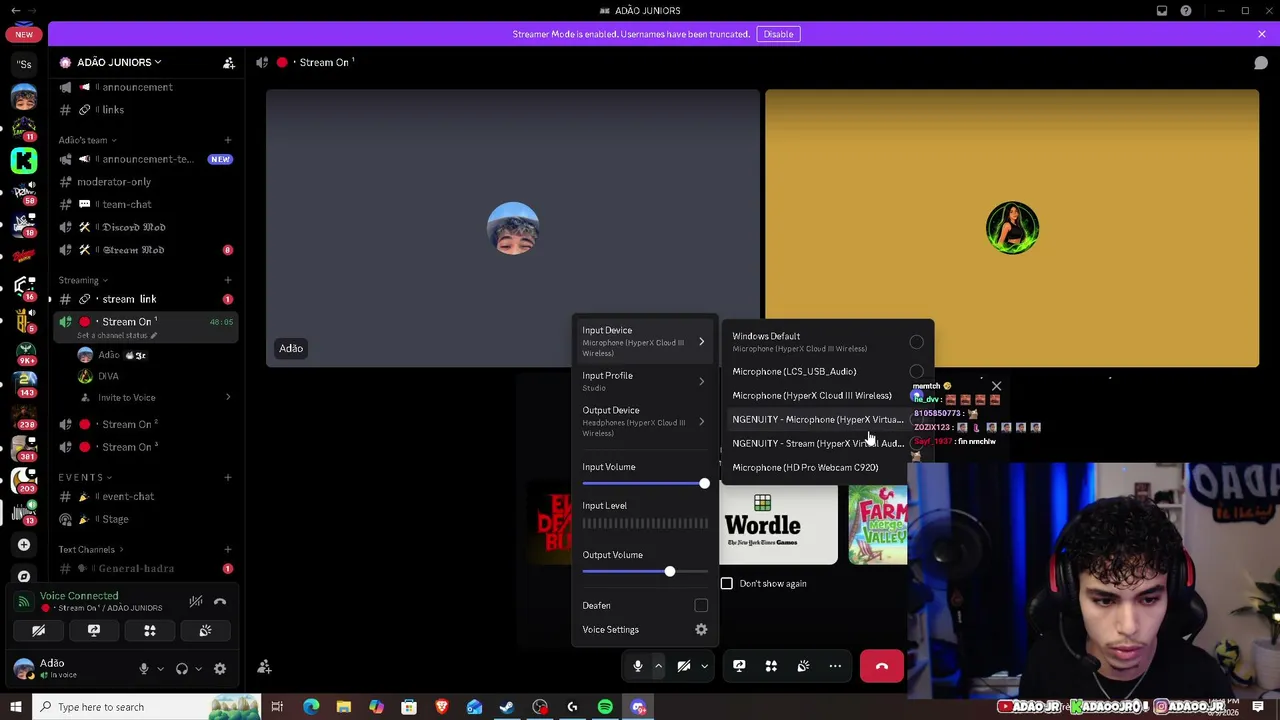1280x720 pixels.
Task: Expand Output Device submenu
Action: 645,421
